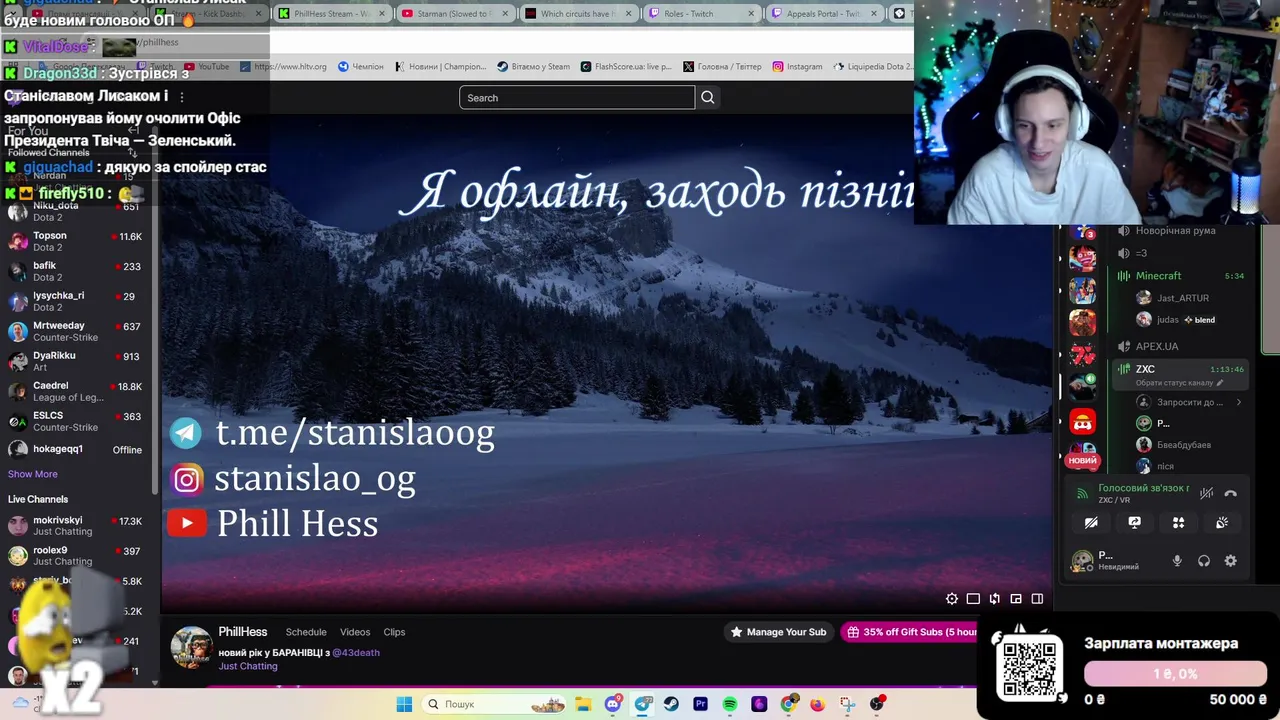1280x720 pixels.
Task: Open Discord from the taskbar
Action: point(613,704)
